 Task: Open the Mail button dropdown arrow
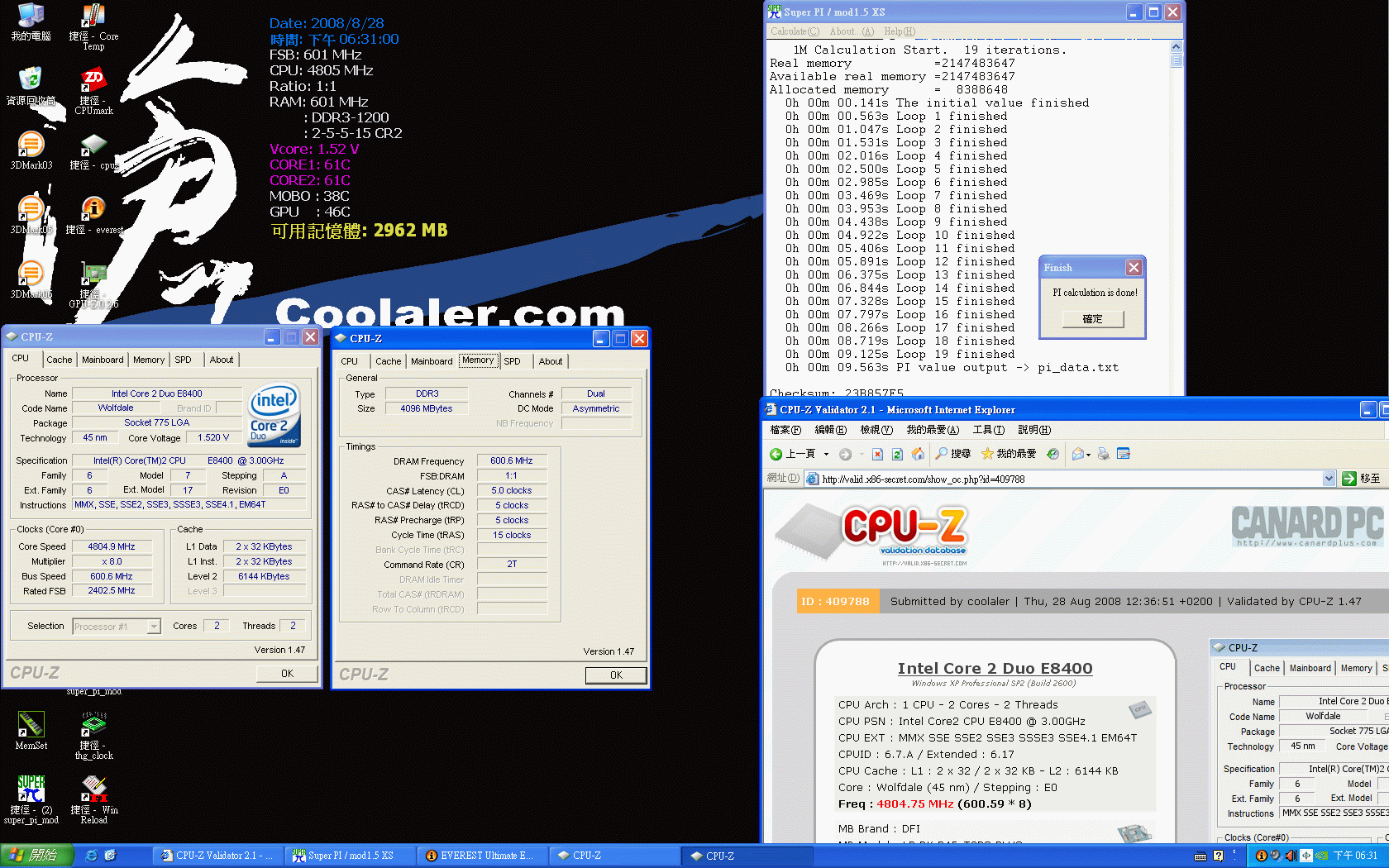[x=1089, y=455]
